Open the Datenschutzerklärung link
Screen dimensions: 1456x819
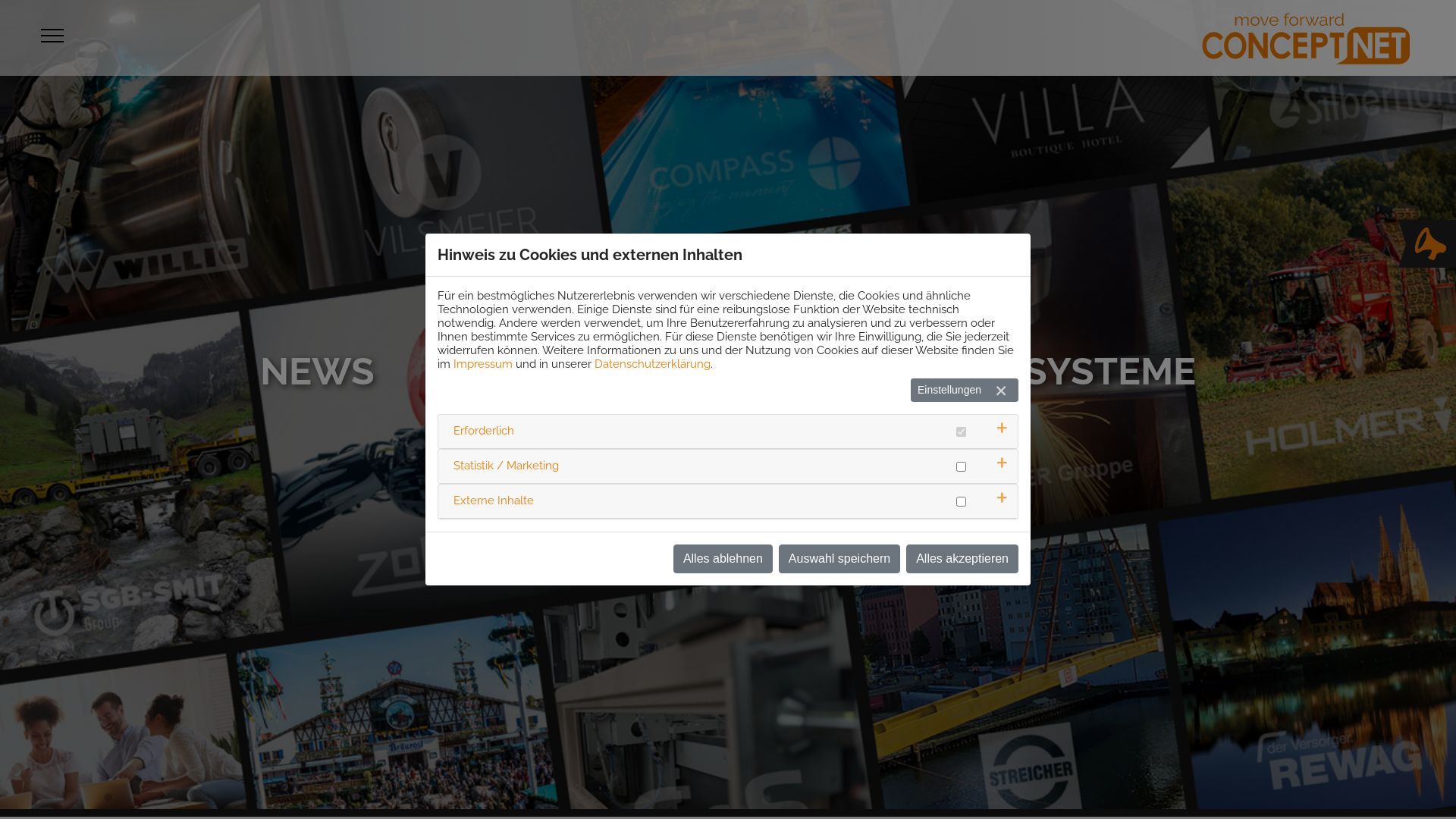[652, 364]
